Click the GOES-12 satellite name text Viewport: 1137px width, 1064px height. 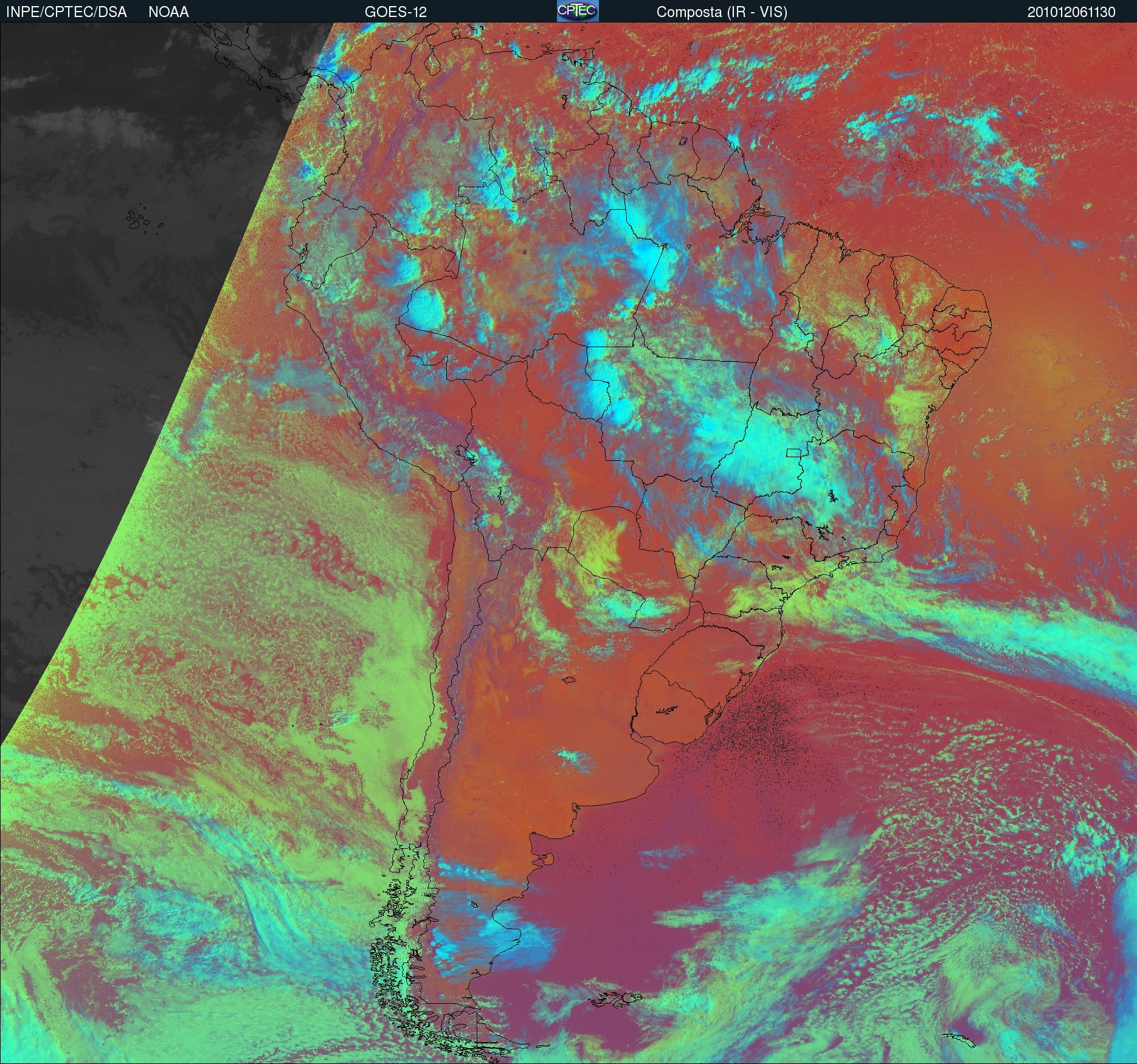395,12
